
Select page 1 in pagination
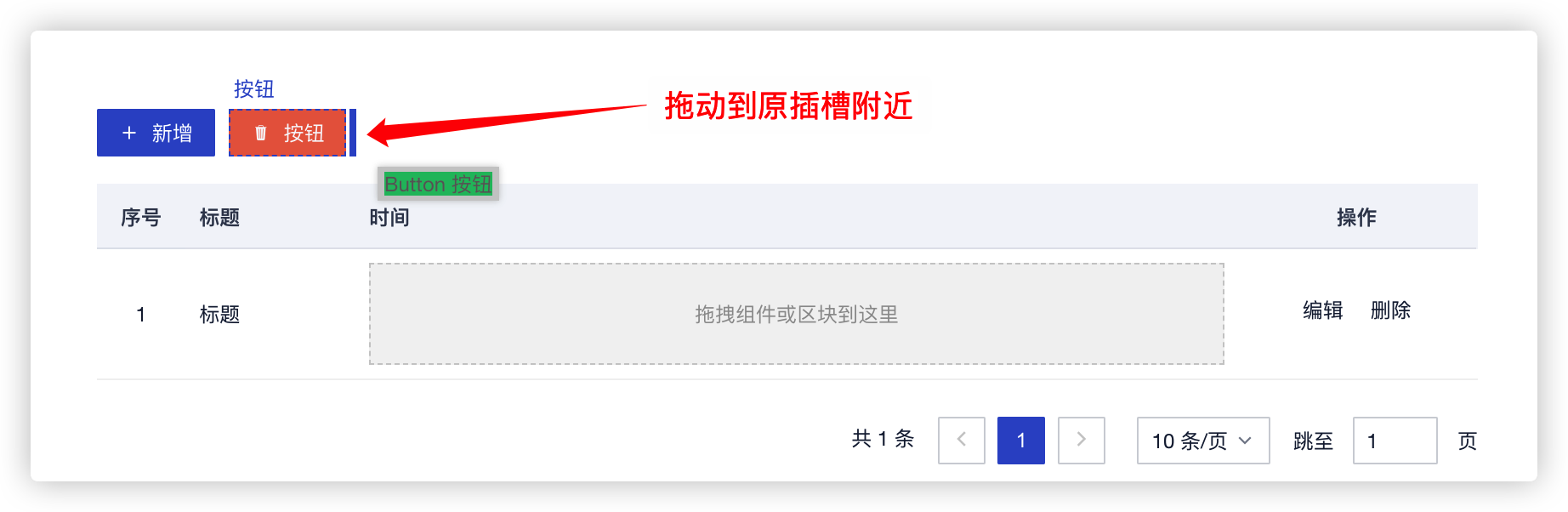click(x=1021, y=440)
